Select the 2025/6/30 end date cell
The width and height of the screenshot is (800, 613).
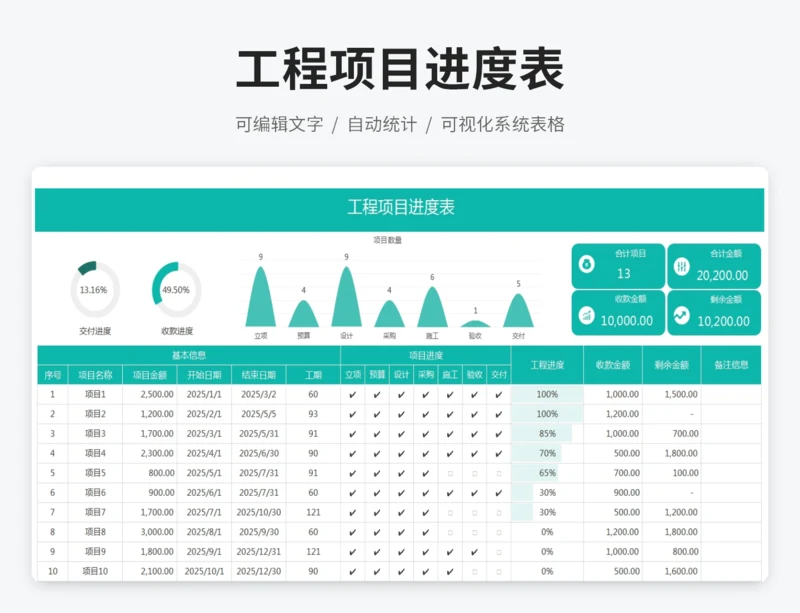coord(259,453)
